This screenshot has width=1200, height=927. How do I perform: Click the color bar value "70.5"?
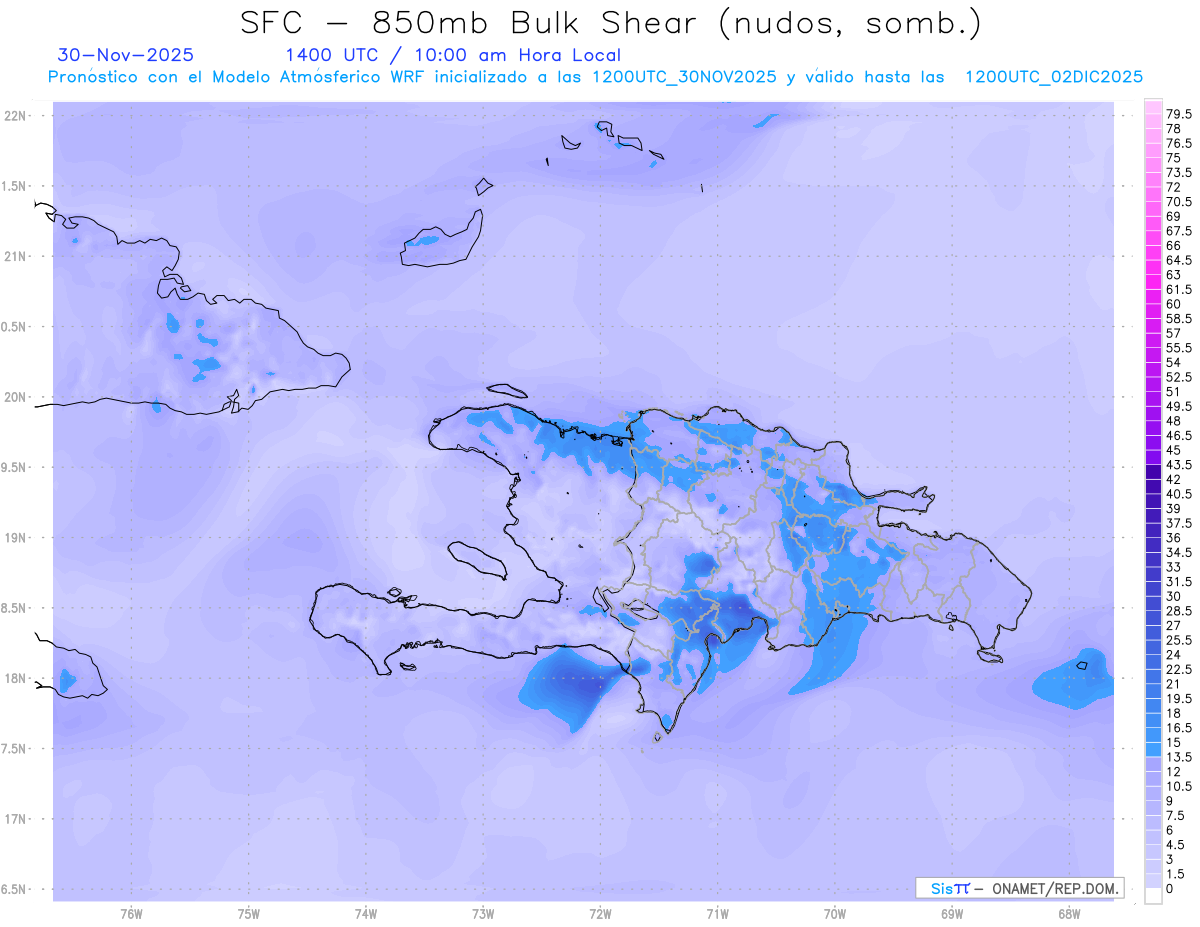(x=1179, y=202)
